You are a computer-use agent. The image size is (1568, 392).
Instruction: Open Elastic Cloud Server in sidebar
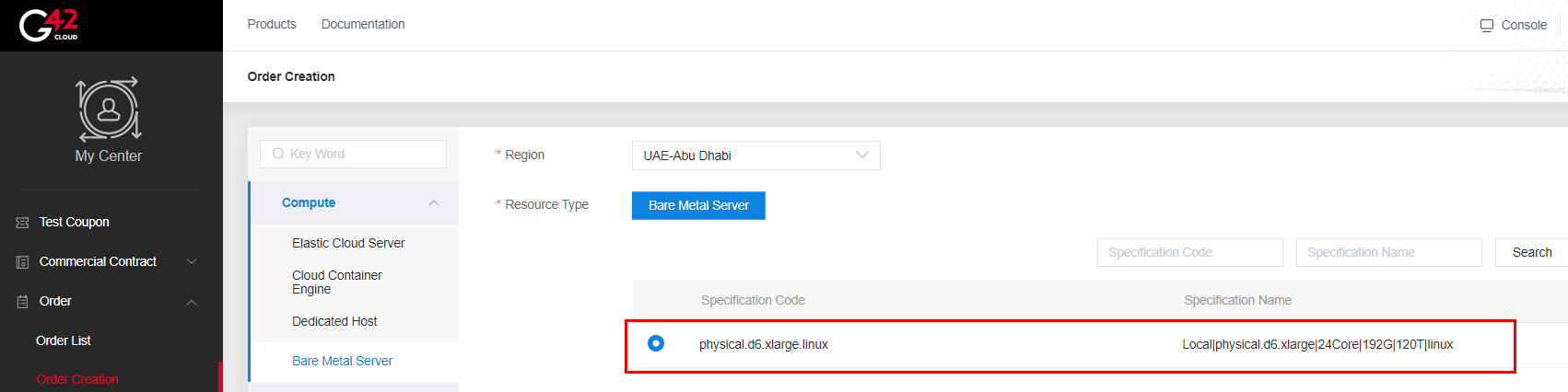(348, 243)
